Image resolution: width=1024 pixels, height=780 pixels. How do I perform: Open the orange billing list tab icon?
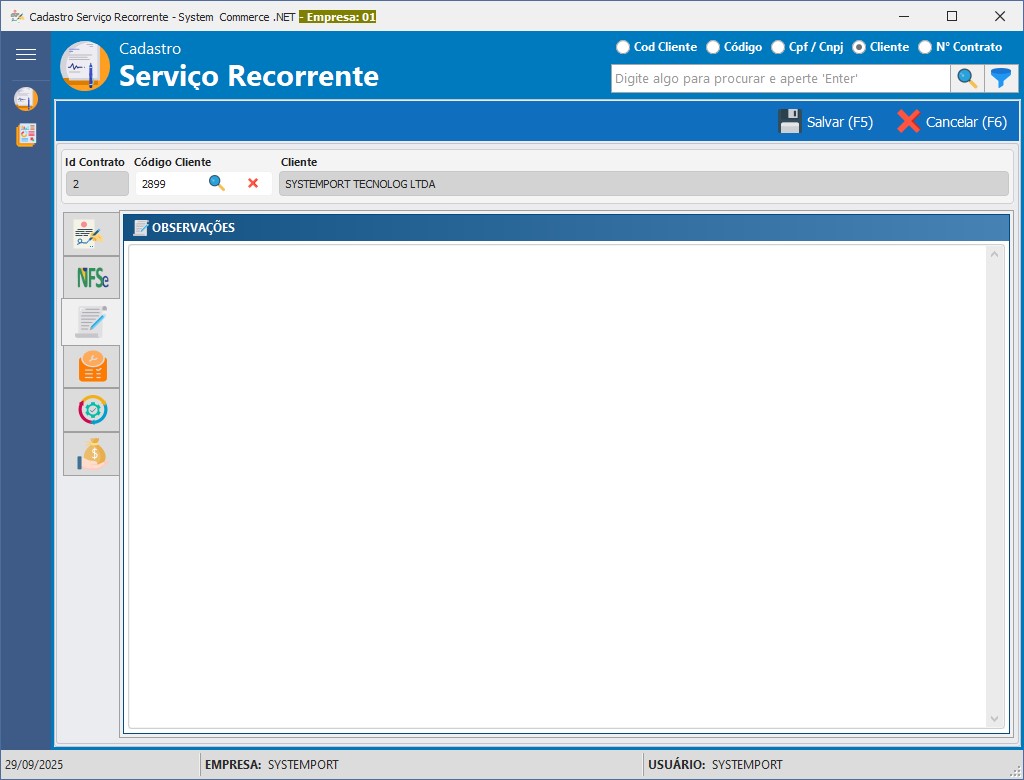tap(91, 366)
